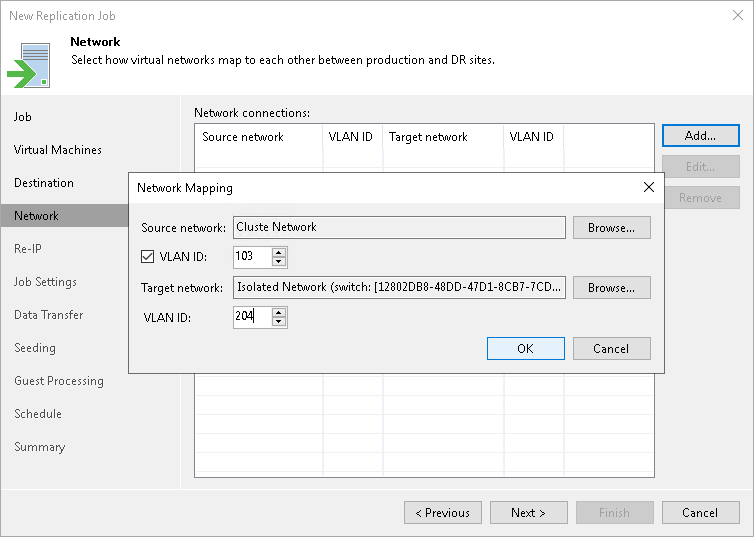The image size is (754, 537).
Task: Click the second VLAN ID column header
Action: coord(531,137)
